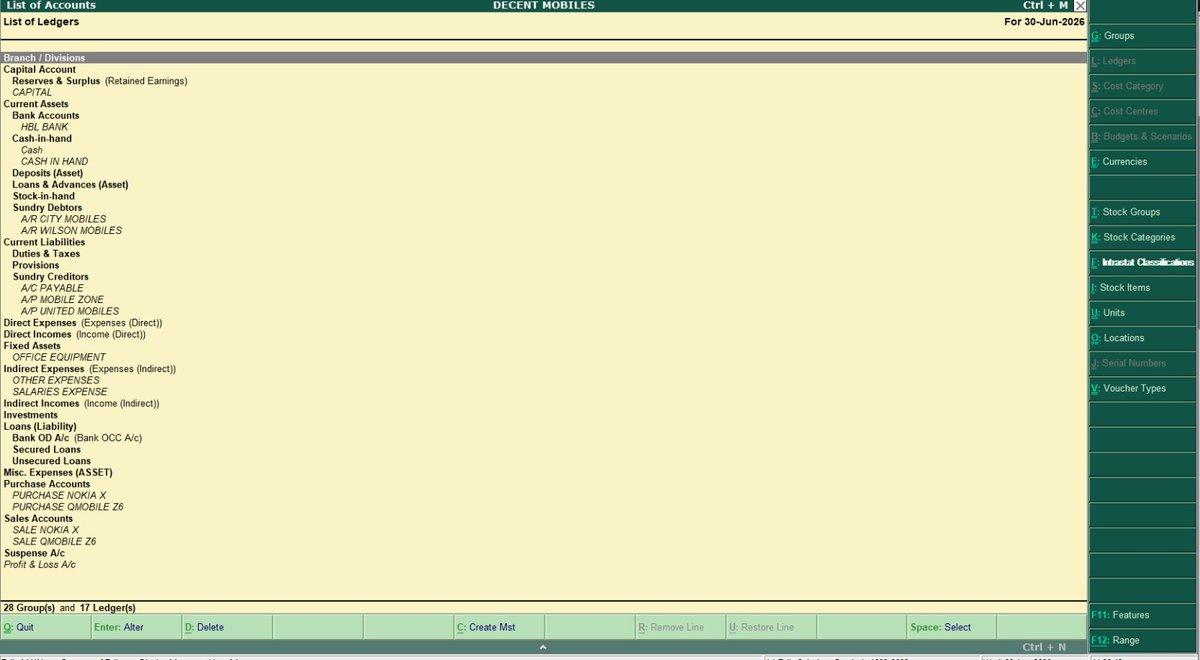Close the List of Accounts screen
The image size is (1200, 660).
coord(1079,6)
